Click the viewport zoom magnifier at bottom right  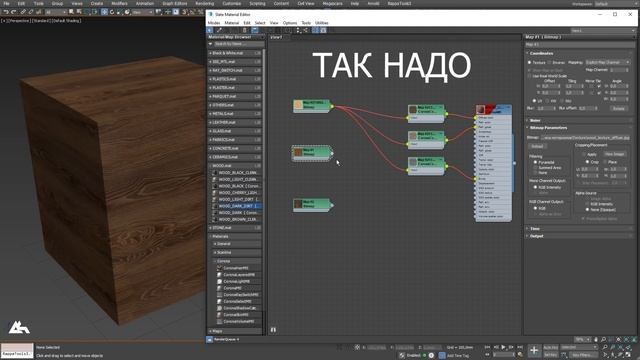click(605, 347)
